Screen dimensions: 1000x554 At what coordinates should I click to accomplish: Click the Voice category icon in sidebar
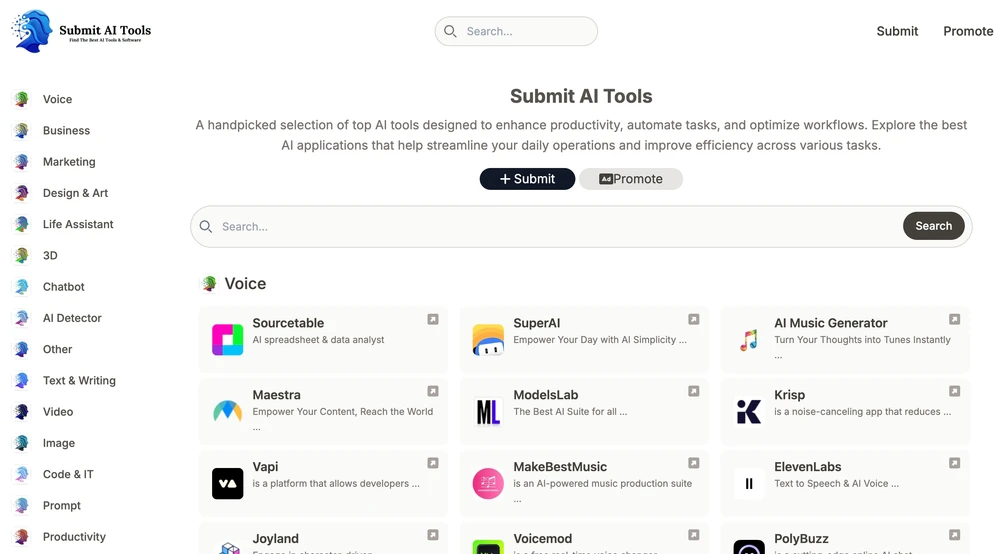[x=22, y=99]
